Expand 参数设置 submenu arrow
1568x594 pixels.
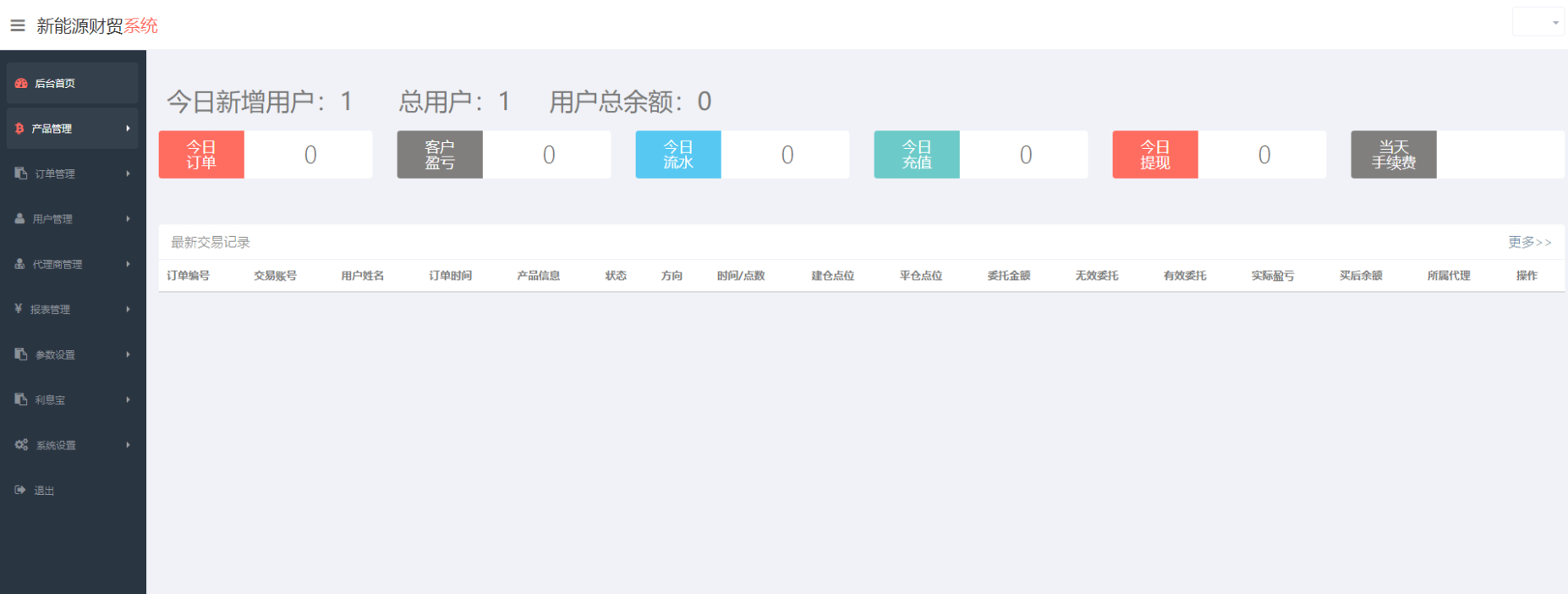[128, 355]
